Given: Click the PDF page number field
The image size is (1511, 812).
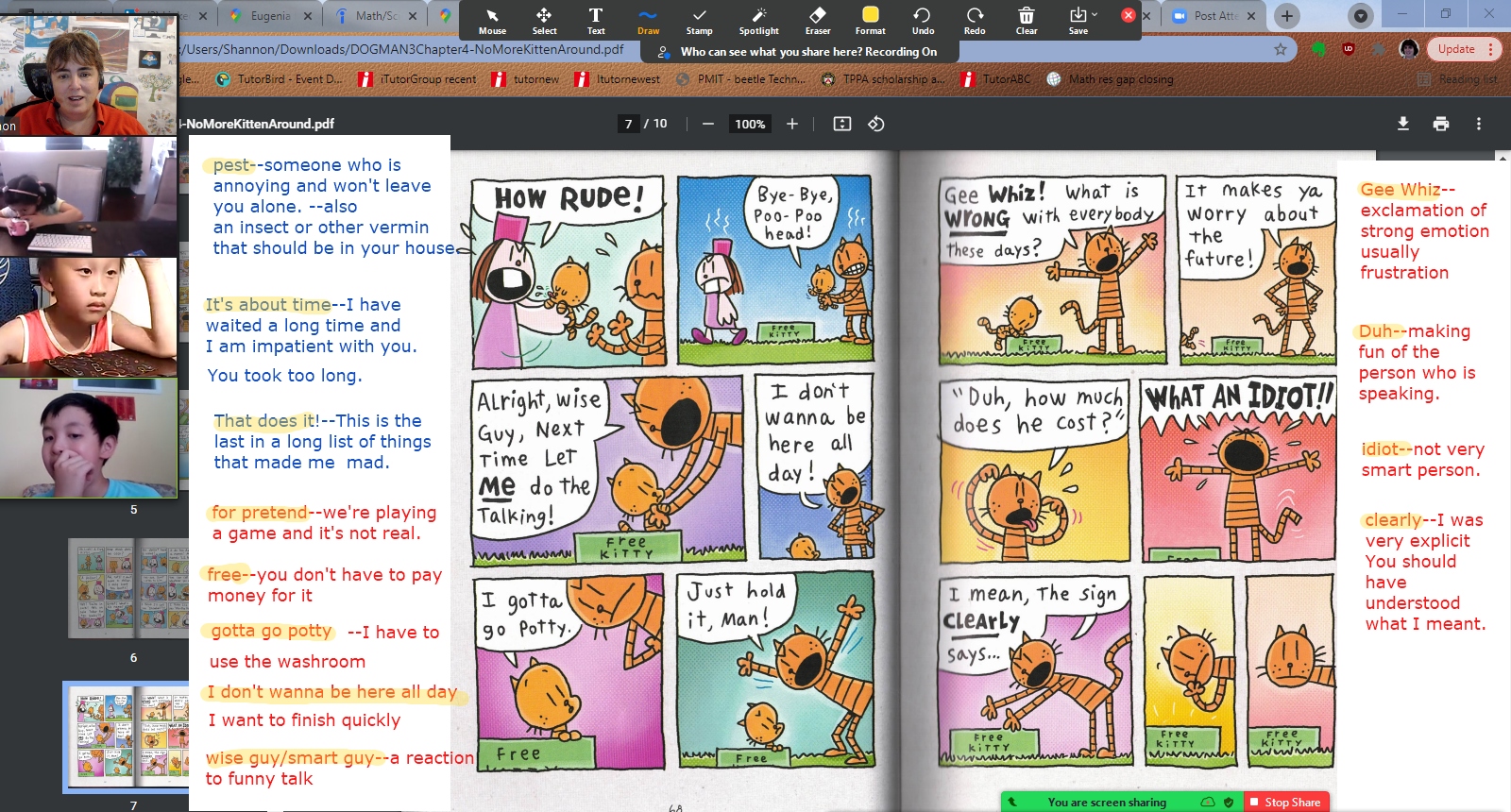Looking at the screenshot, I should [629, 124].
